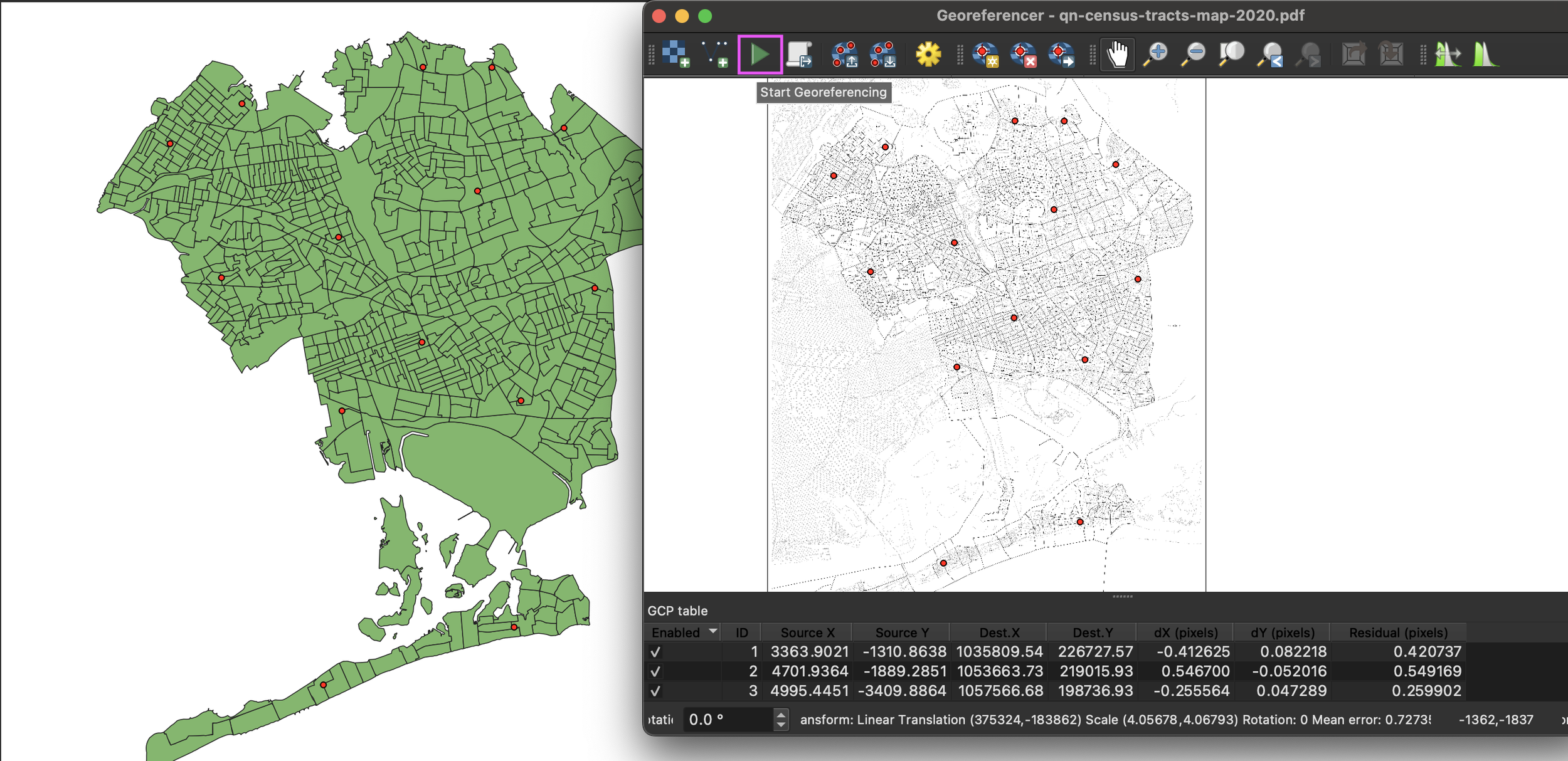The width and height of the screenshot is (1568, 761).
Task: Toggle Enabled checkbox for GCP row 3
Action: (x=655, y=691)
